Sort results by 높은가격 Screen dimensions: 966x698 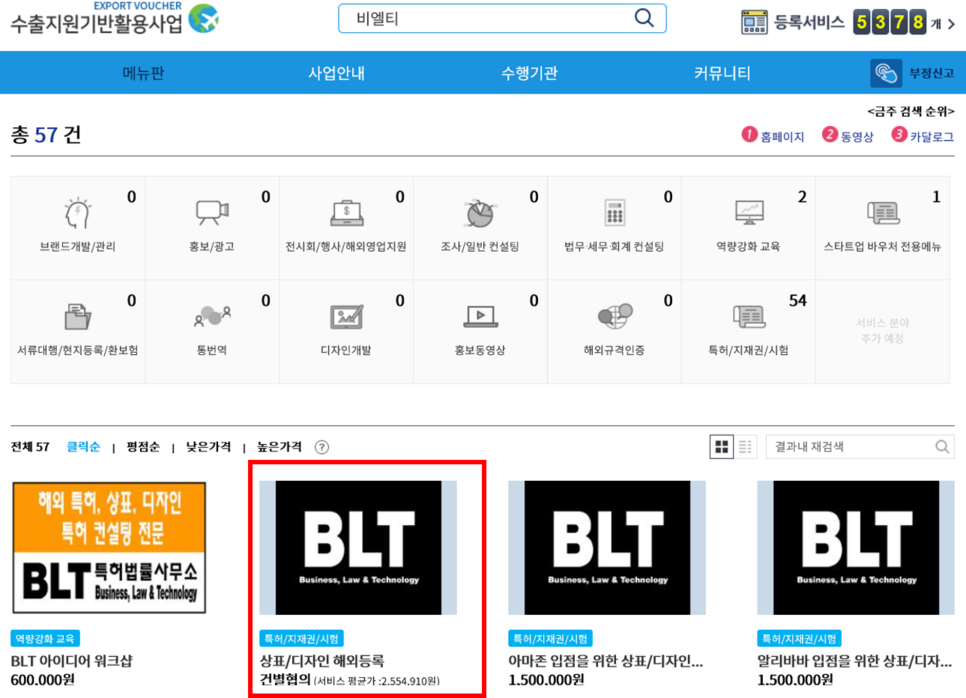coord(279,447)
